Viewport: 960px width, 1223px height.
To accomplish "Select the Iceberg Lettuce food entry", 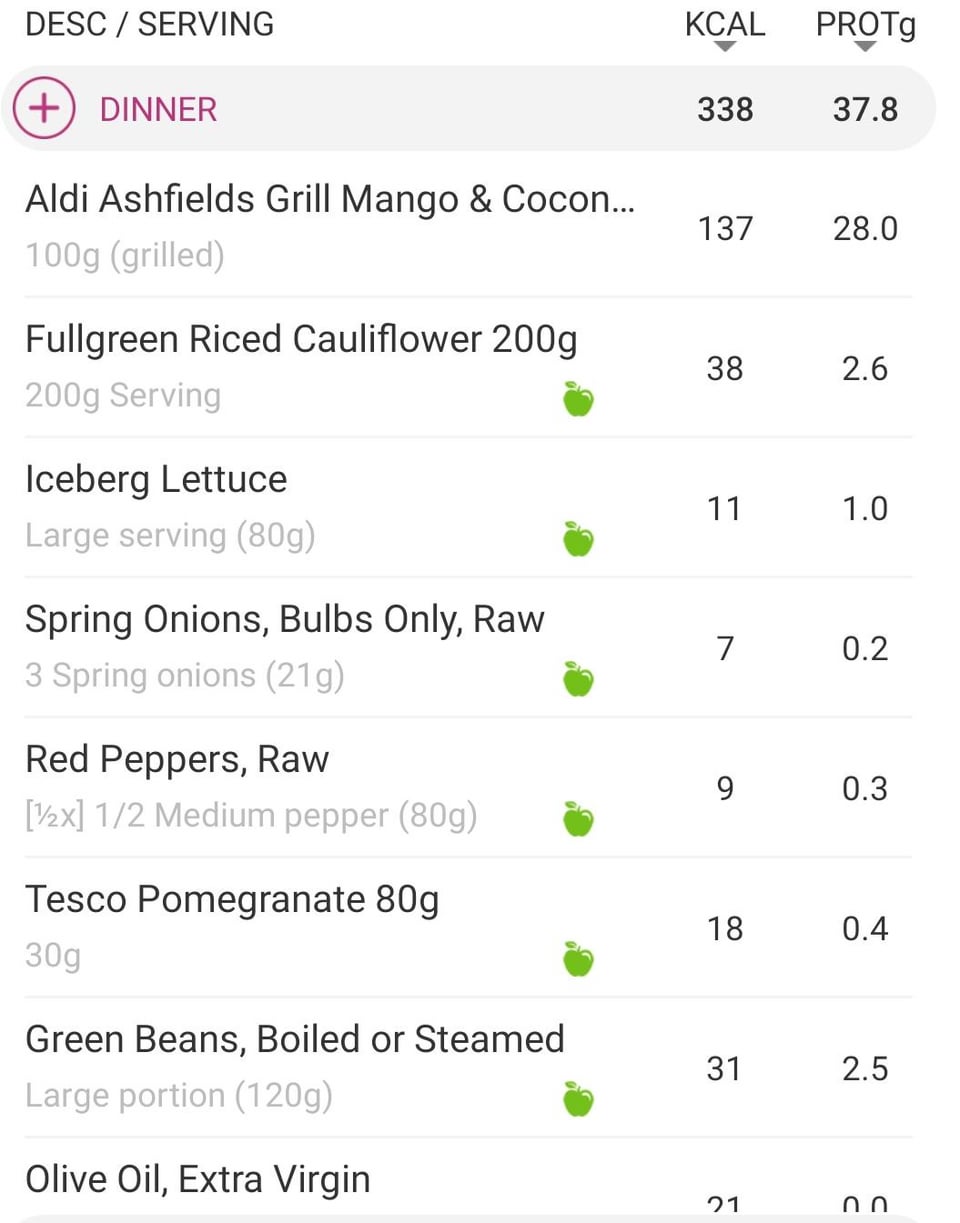I will [468, 507].
